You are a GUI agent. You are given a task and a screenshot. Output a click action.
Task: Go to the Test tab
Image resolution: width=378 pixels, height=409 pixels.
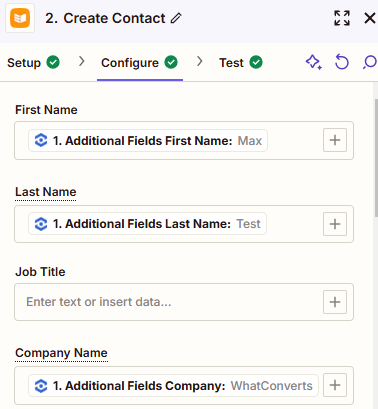coord(241,63)
